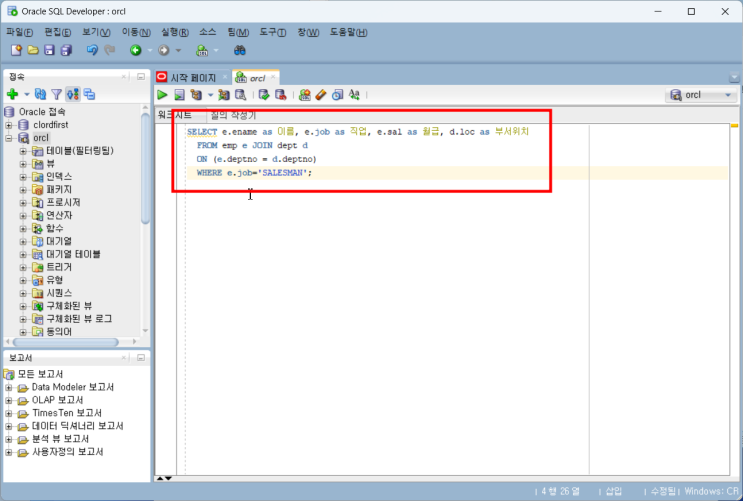
Task: Click the Collapse All icon in connections panel
Action: point(89,94)
